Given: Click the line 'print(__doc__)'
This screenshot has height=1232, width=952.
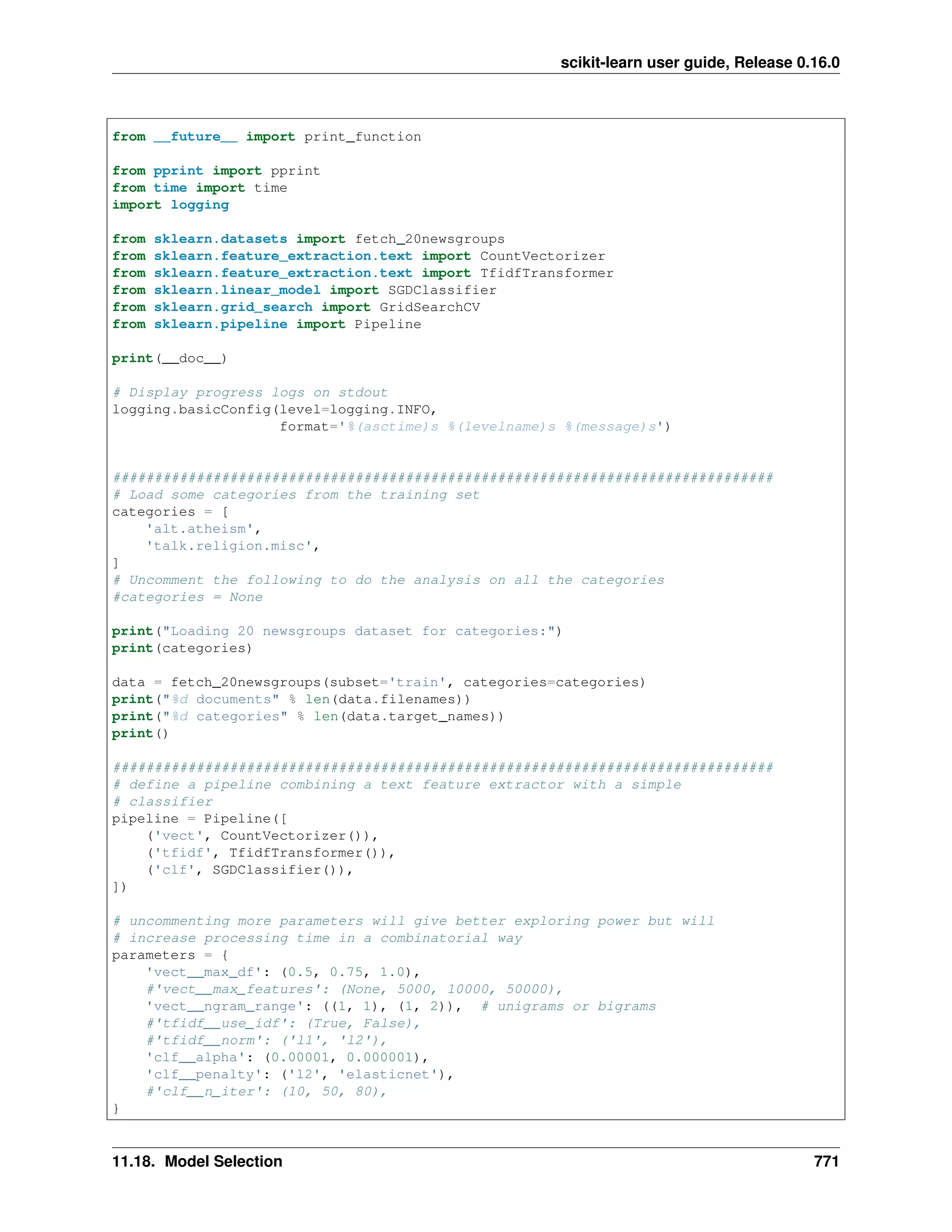Looking at the screenshot, I should pyautogui.click(x=169, y=359).
